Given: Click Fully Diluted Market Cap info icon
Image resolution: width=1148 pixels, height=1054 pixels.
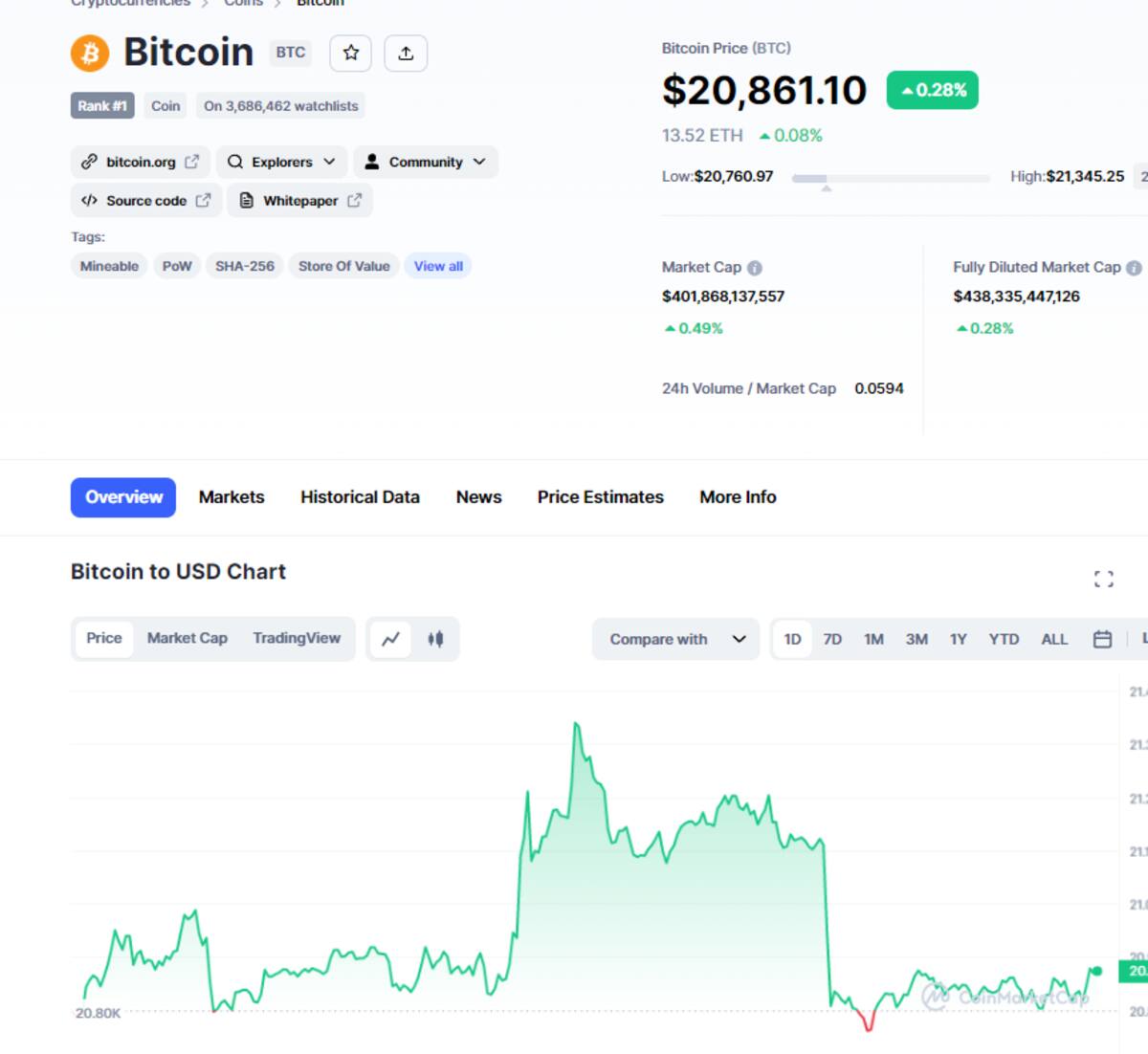Looking at the screenshot, I should pos(1134,268).
